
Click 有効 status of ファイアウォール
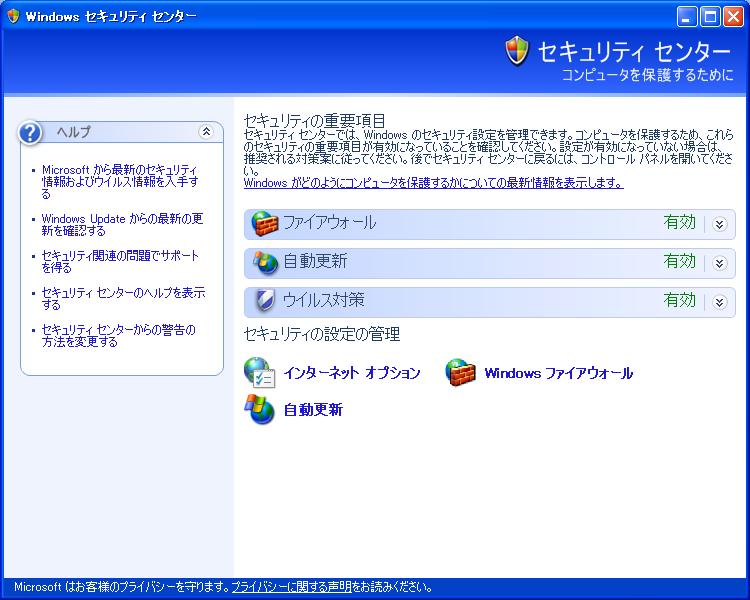point(679,222)
